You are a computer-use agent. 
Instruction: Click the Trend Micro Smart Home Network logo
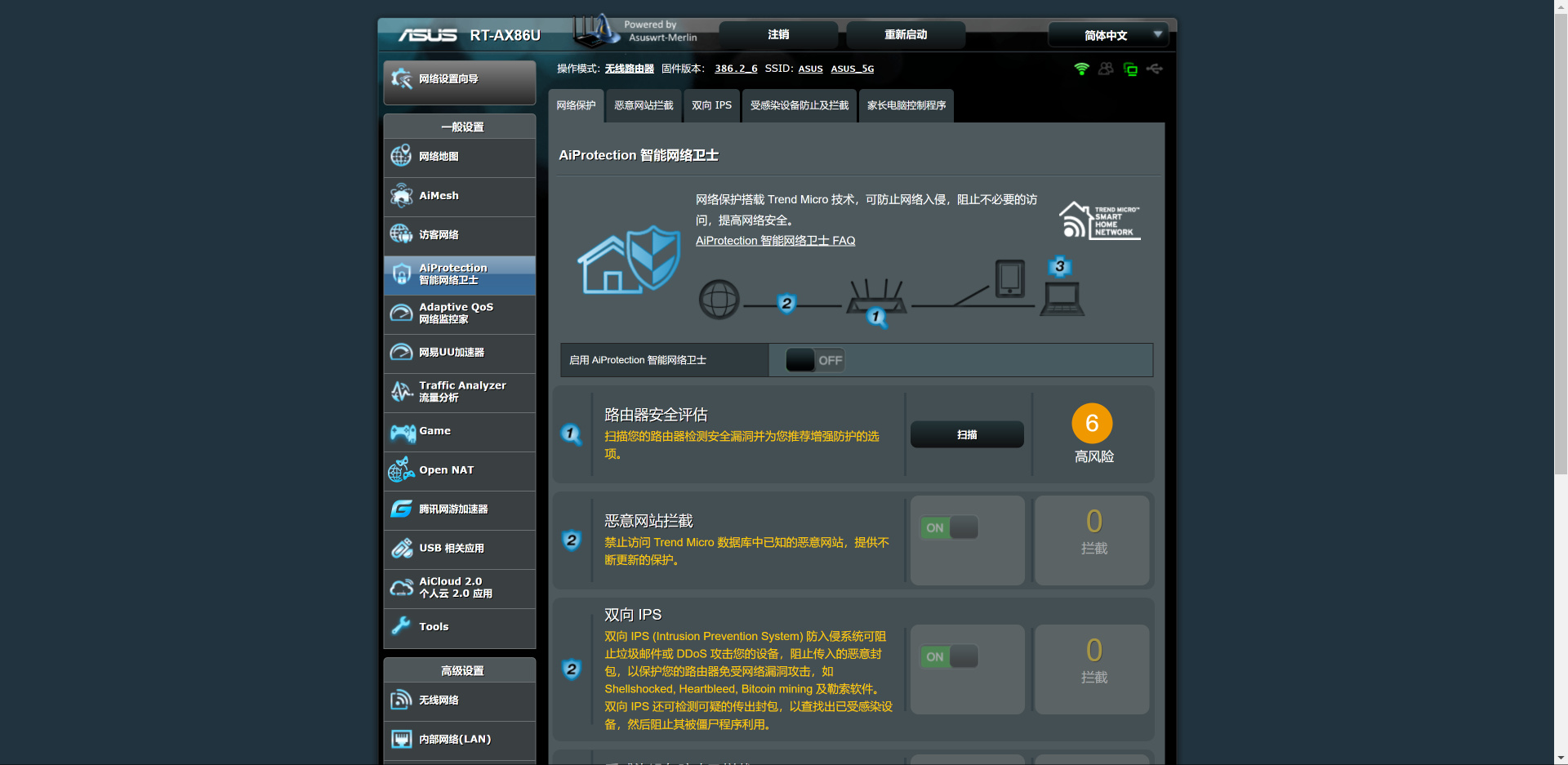1099,220
